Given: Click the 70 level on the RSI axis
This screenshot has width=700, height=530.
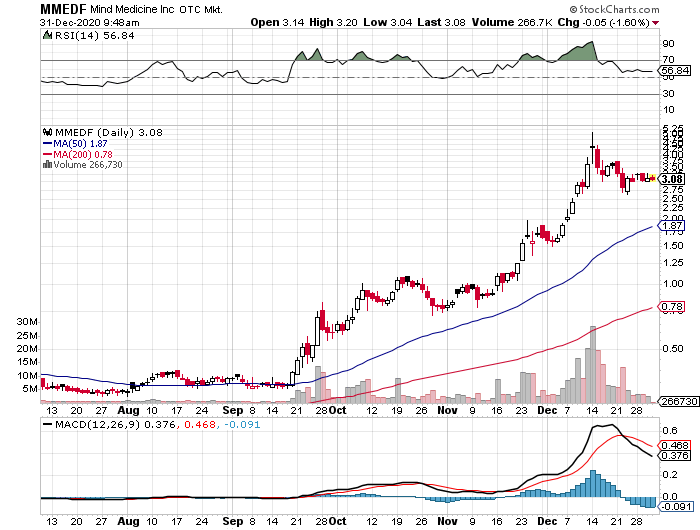Looking at the screenshot, I should (x=668, y=59).
